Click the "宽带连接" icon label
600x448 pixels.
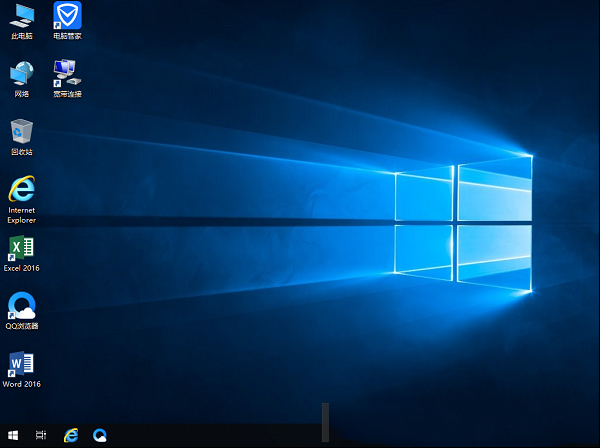tap(67, 94)
